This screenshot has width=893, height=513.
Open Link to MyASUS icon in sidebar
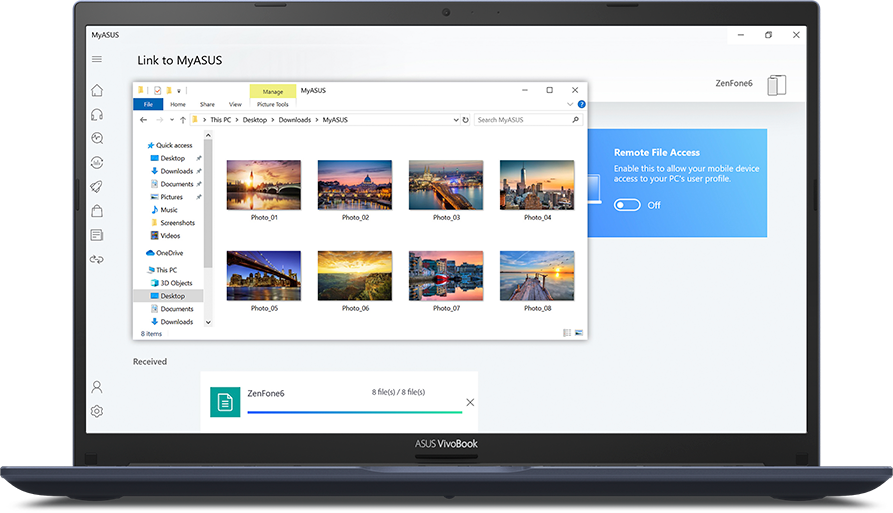pos(97,260)
